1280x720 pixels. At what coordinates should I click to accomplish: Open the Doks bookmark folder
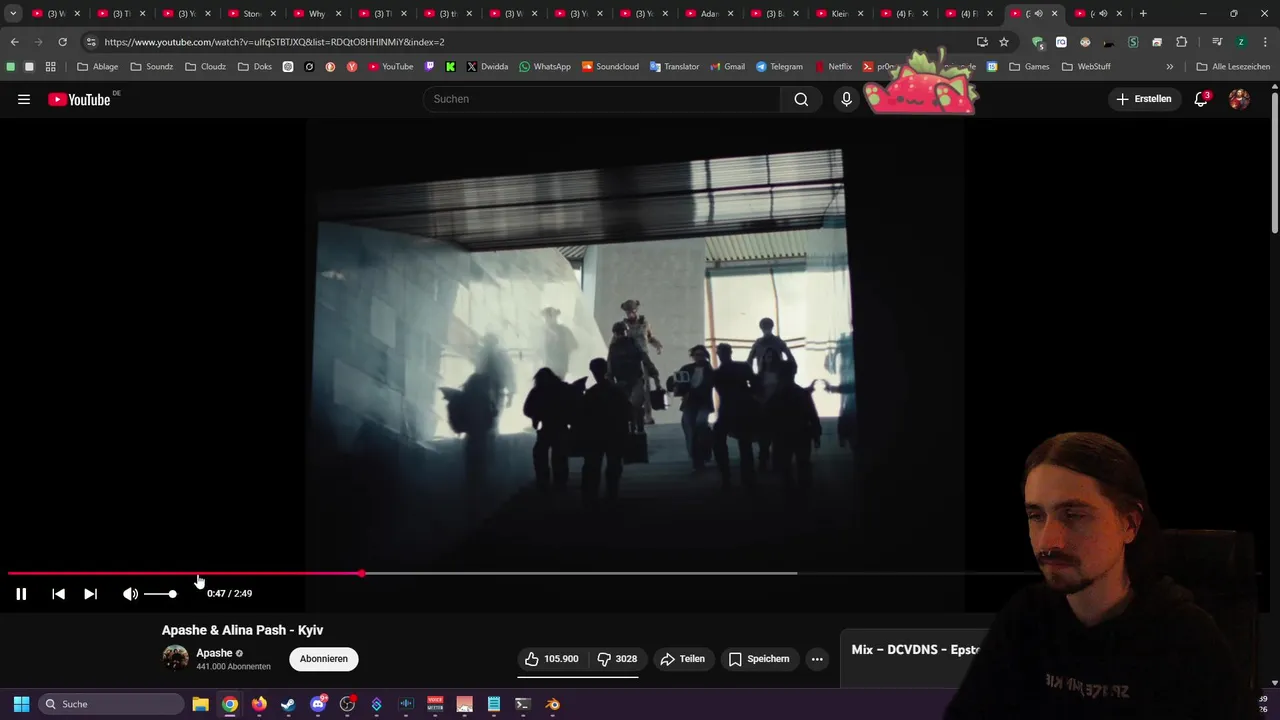coord(257,67)
